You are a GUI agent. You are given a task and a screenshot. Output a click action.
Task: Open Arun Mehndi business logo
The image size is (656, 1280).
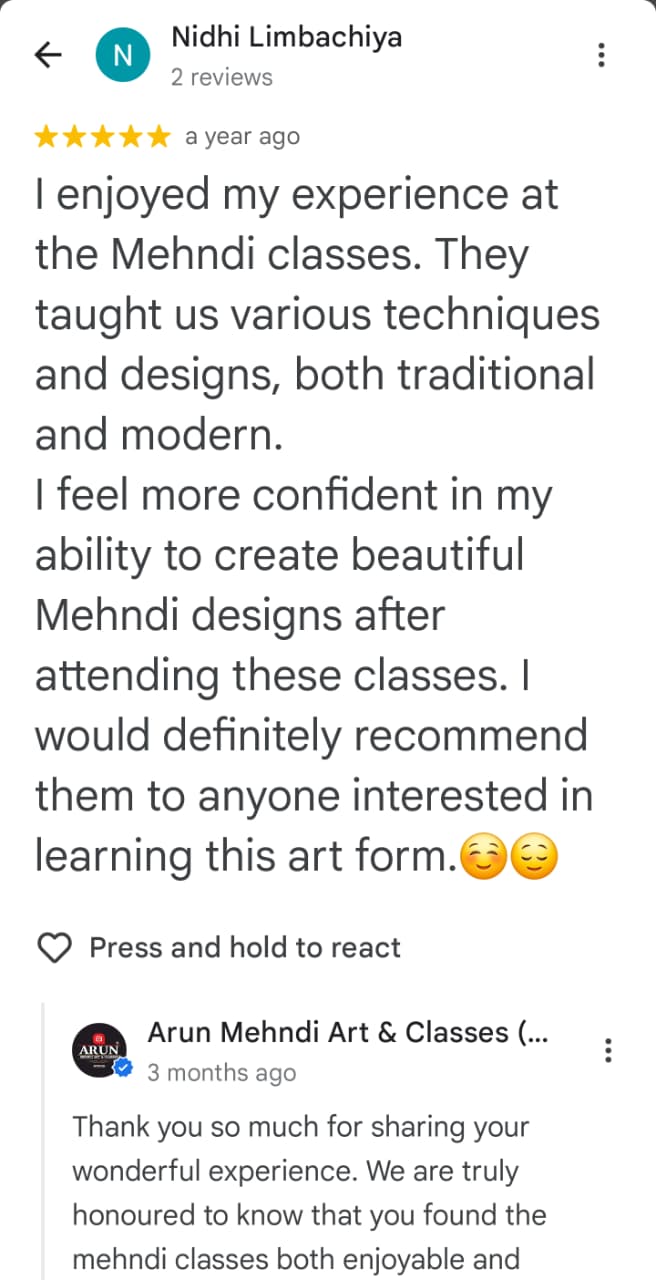99,1050
